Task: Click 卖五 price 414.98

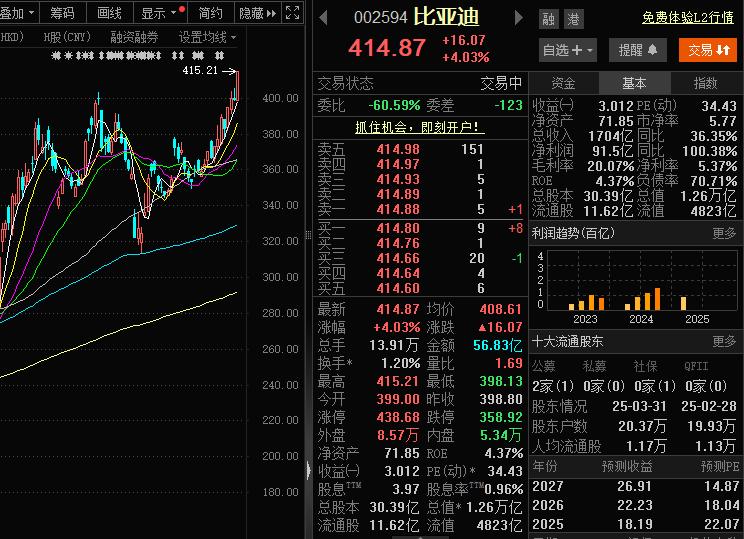Action: click(x=398, y=149)
